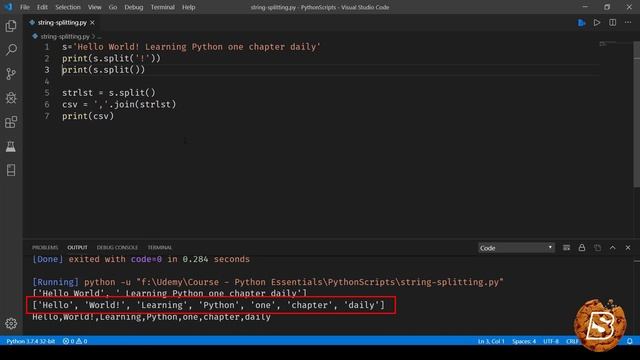Switch to the Problems panel tab
640x360 pixels.
[x=45, y=248]
